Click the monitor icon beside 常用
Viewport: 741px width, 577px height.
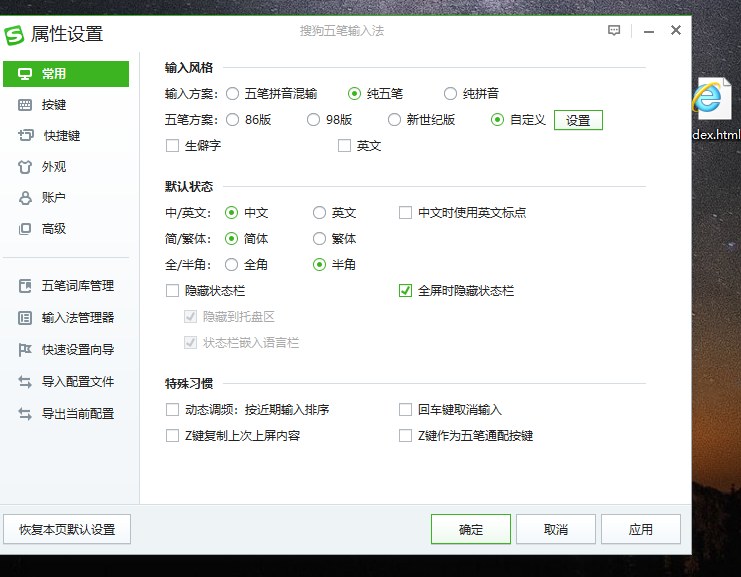click(x=25, y=74)
